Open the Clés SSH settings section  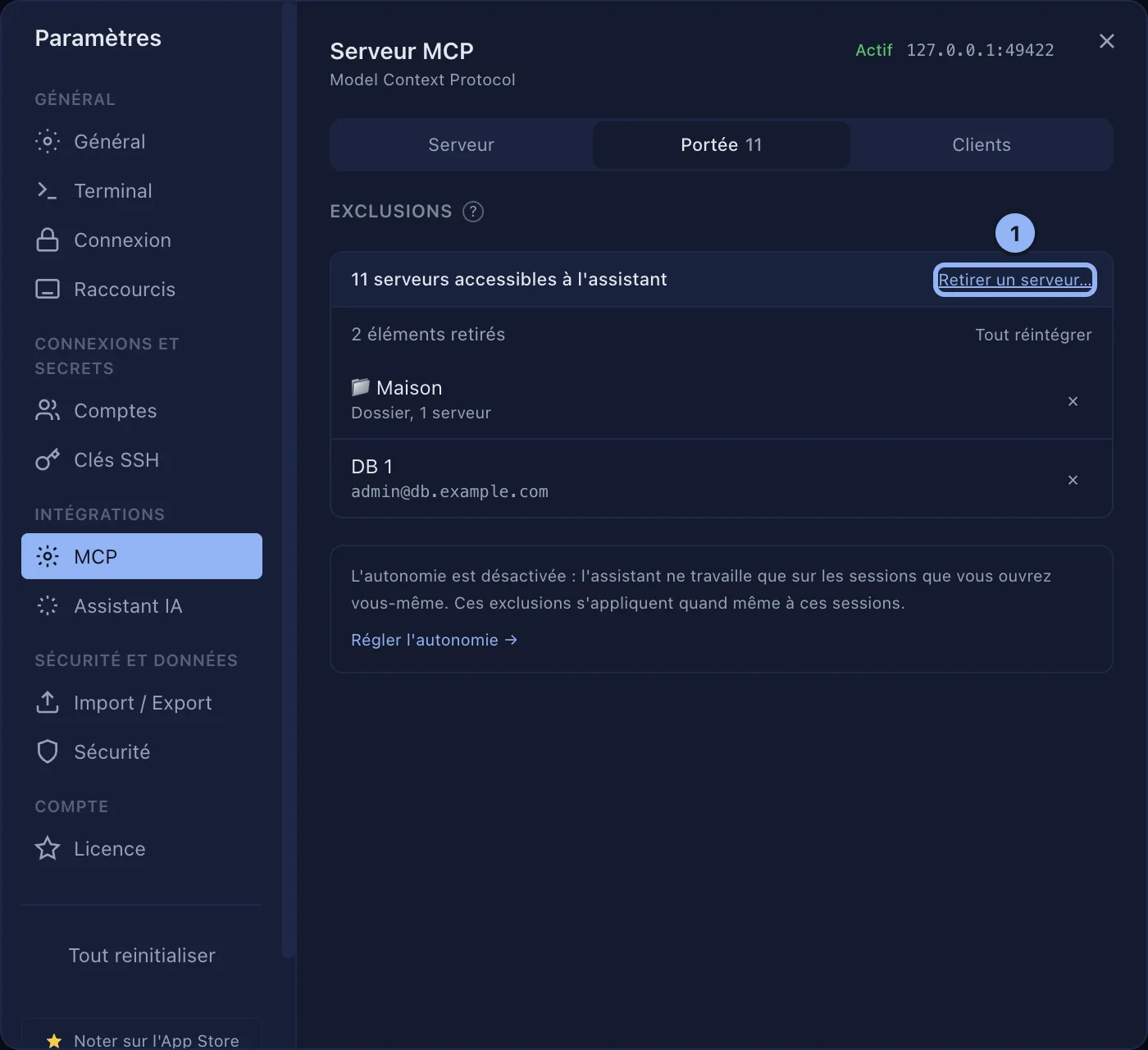142,460
